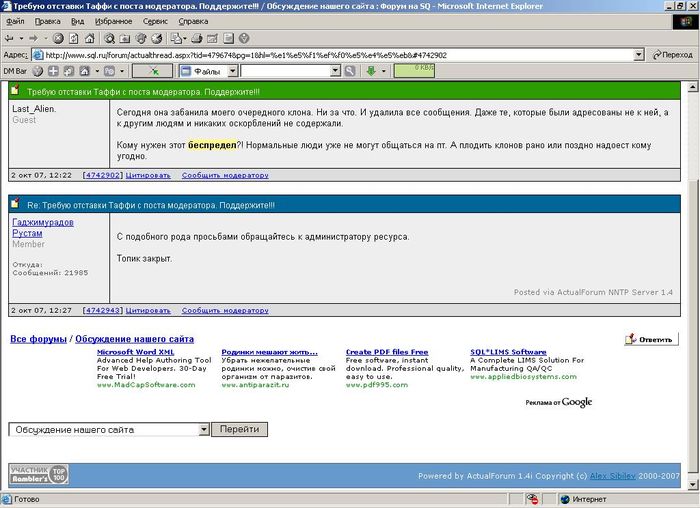
Task: Click the Ответить reply button
Action: click(652, 340)
